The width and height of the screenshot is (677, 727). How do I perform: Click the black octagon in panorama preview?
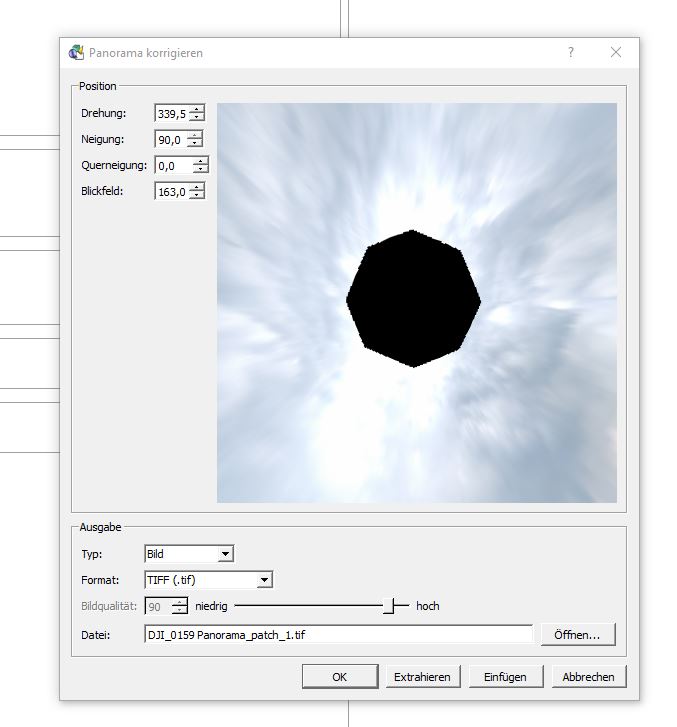[x=413, y=299]
